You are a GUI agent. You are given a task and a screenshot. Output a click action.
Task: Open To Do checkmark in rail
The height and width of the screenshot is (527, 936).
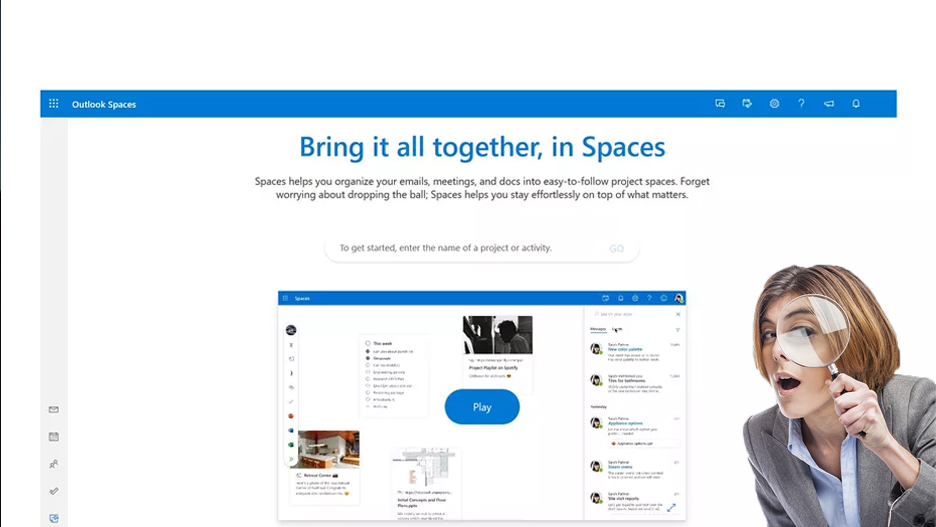[x=54, y=491]
